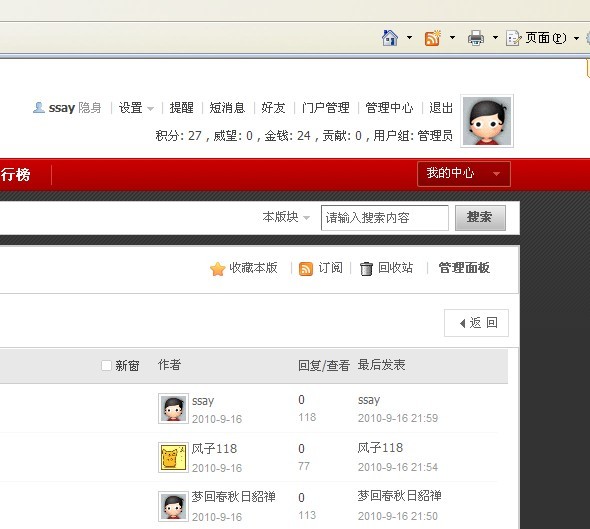Click the Print toolbar icon
Image resolution: width=590 pixels, height=529 pixels.
[x=476, y=38]
